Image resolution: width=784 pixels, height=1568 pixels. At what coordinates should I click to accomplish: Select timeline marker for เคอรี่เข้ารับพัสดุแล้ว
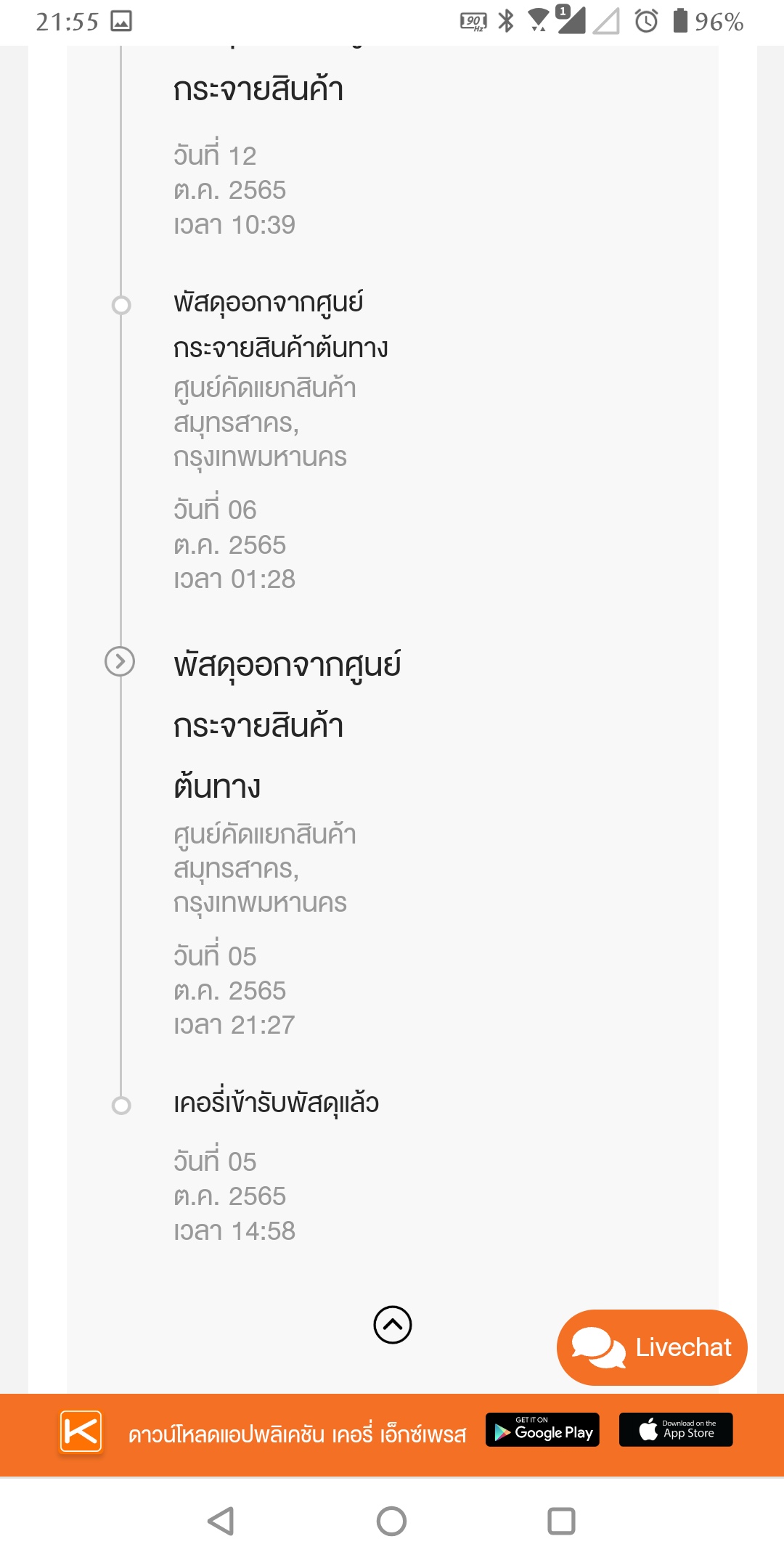point(121,1105)
